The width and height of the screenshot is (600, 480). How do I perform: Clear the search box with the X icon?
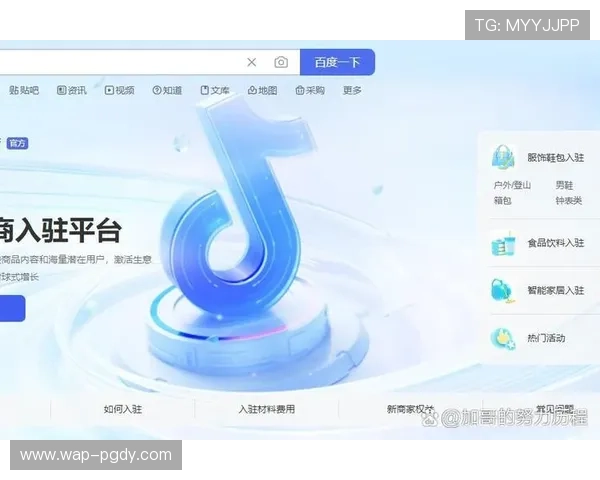(251, 62)
